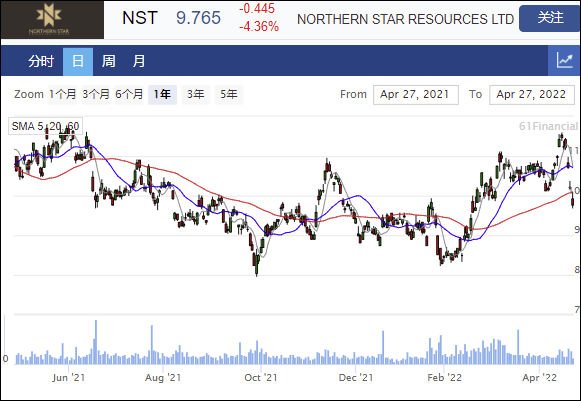Set zoom range to 6个月
Screen dimensions: 581x401
point(129,94)
